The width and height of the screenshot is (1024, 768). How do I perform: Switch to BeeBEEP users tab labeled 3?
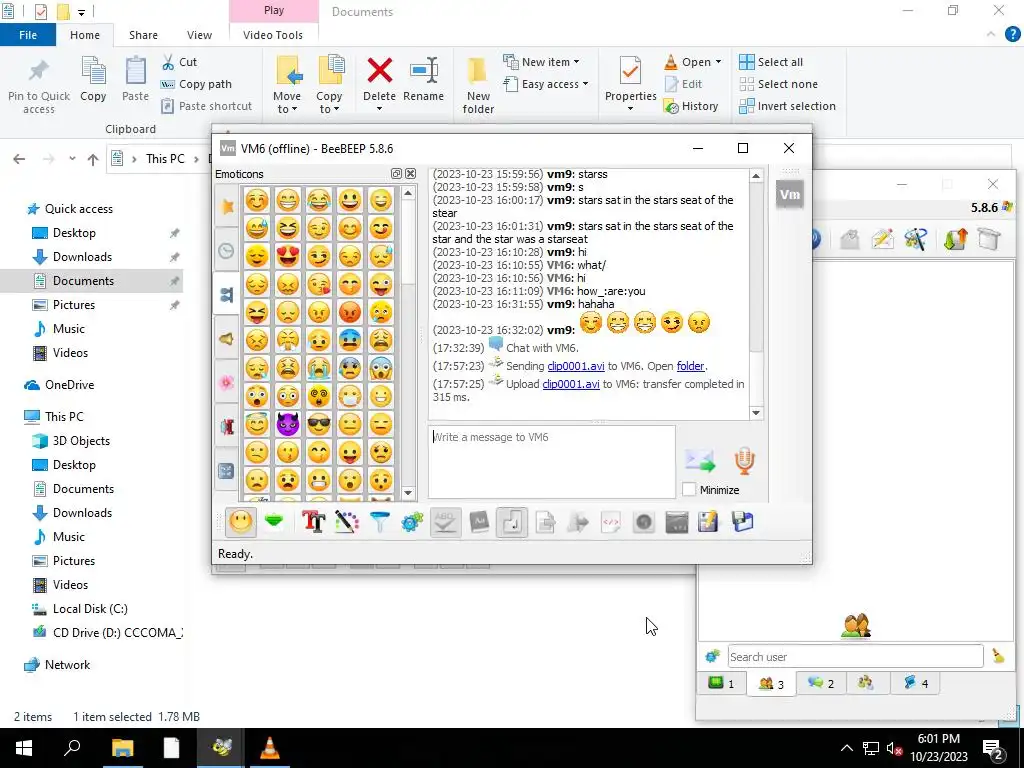click(x=771, y=684)
